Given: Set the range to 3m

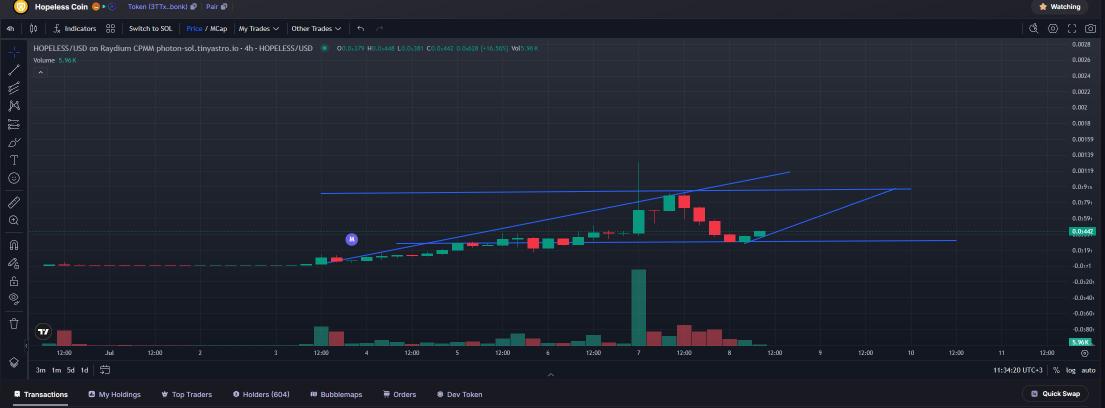Looking at the screenshot, I should pyautogui.click(x=41, y=370).
